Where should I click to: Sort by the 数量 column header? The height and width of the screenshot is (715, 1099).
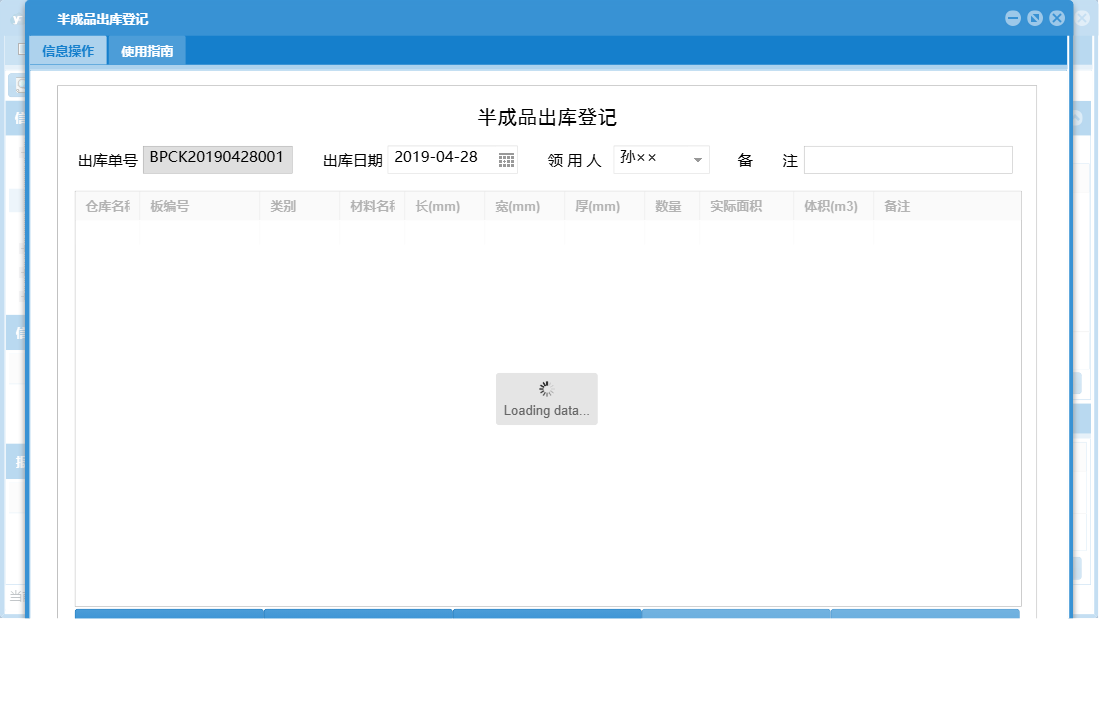(x=668, y=206)
